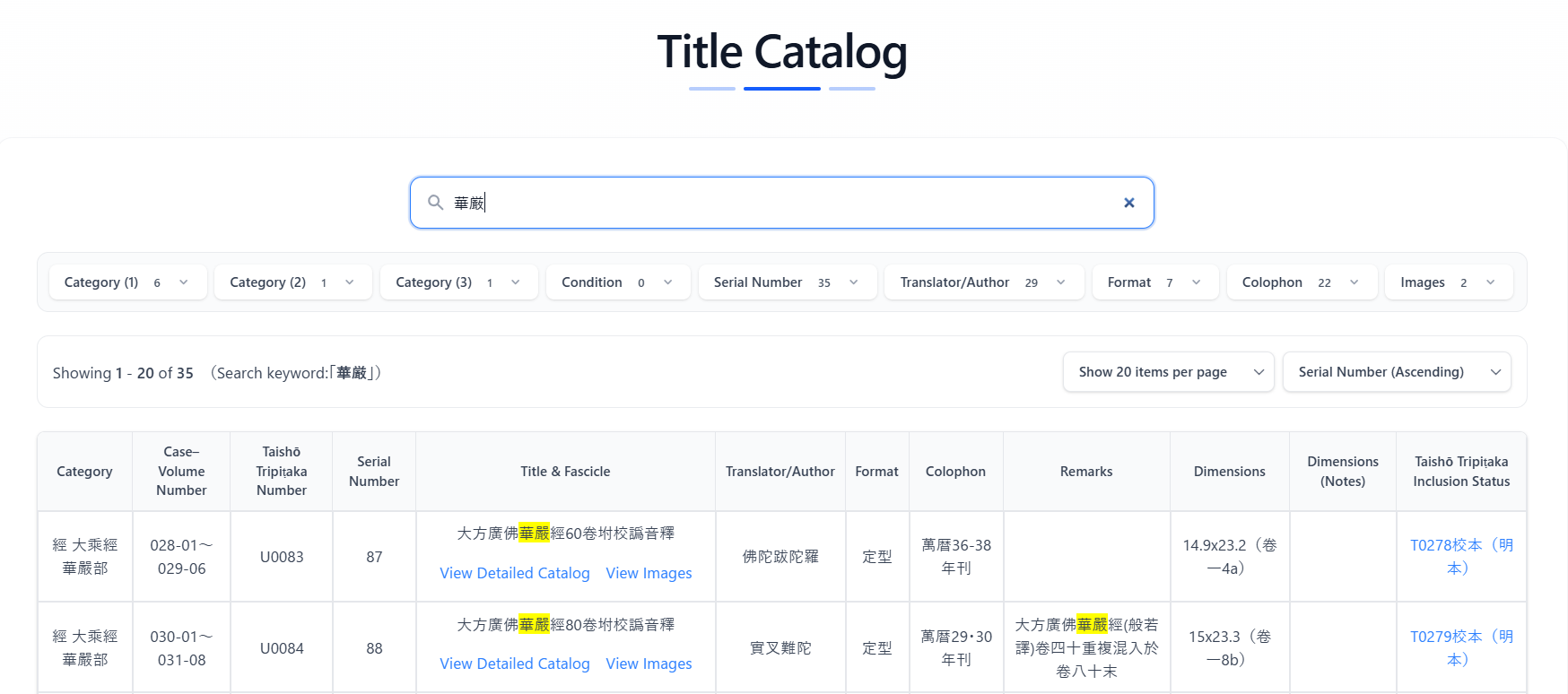Clear the search keyword with X icon
Screen dimensions: 1568x694
[x=1128, y=203]
